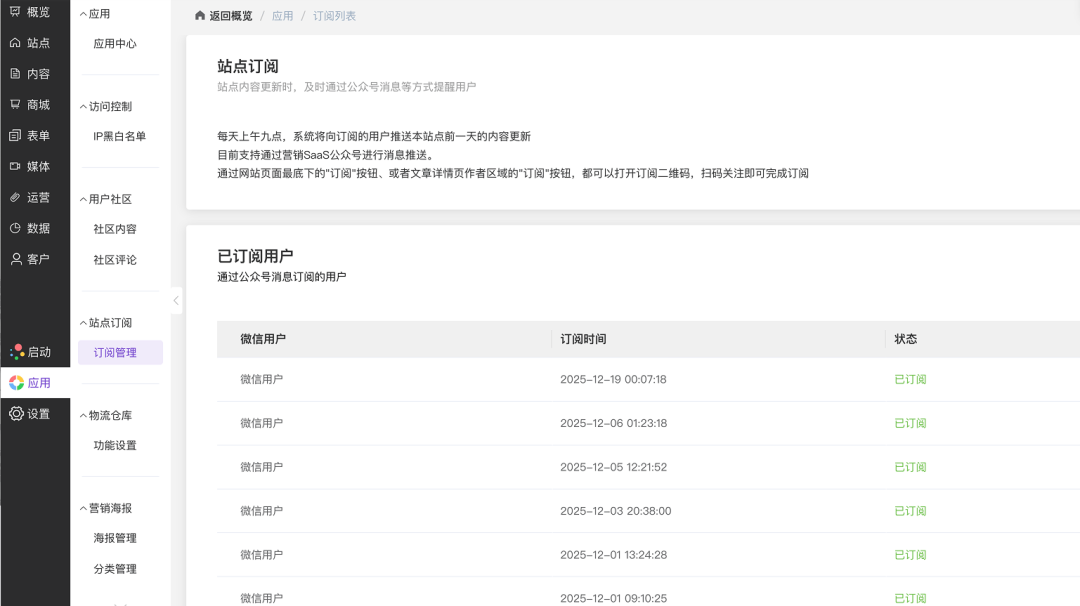
Task: Select subscription time 2025-12-06 01:23:18
Action: [x=613, y=423]
